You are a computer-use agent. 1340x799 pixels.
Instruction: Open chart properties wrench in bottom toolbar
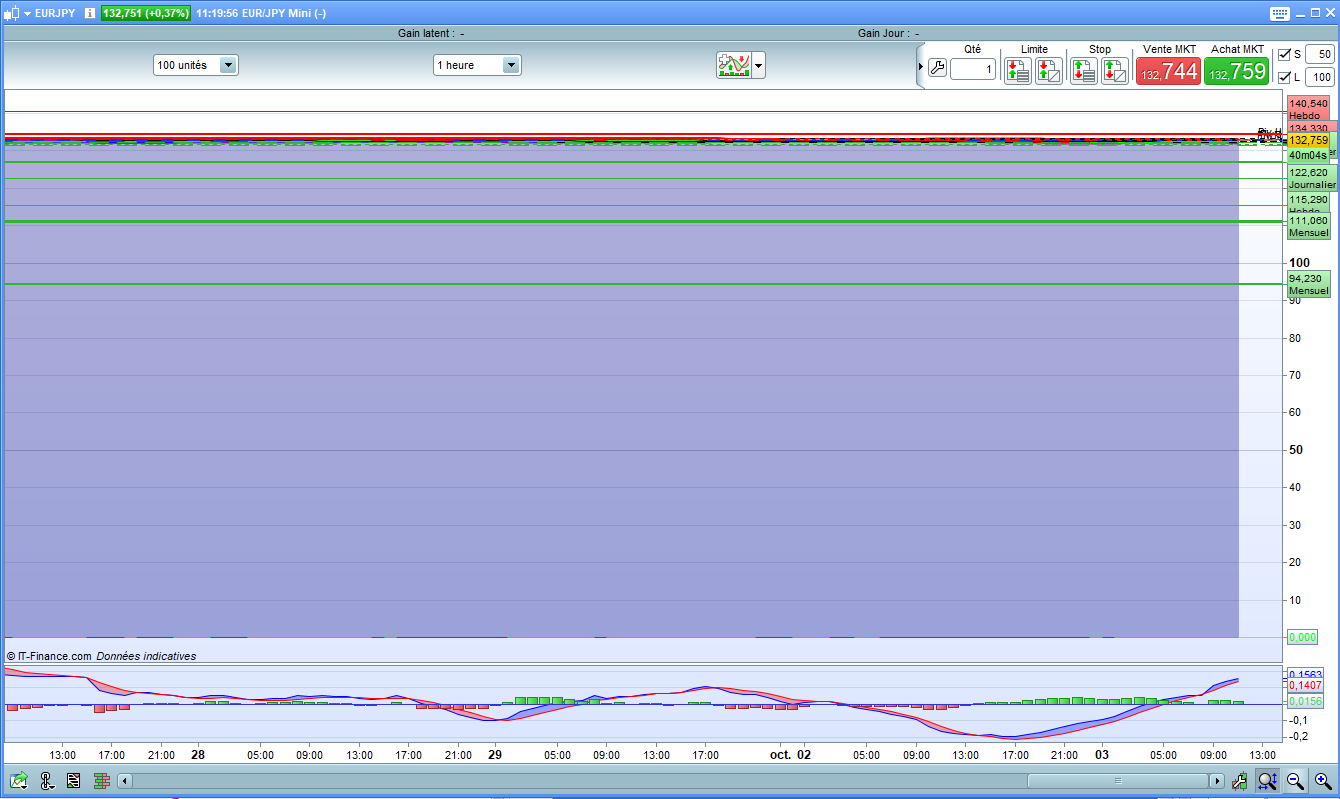pos(1240,781)
